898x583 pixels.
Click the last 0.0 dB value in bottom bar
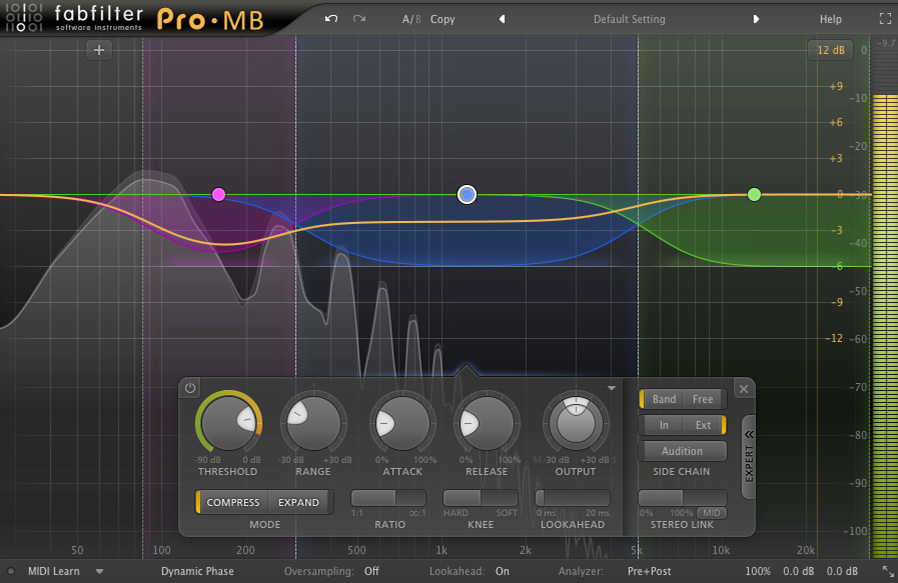click(842, 571)
